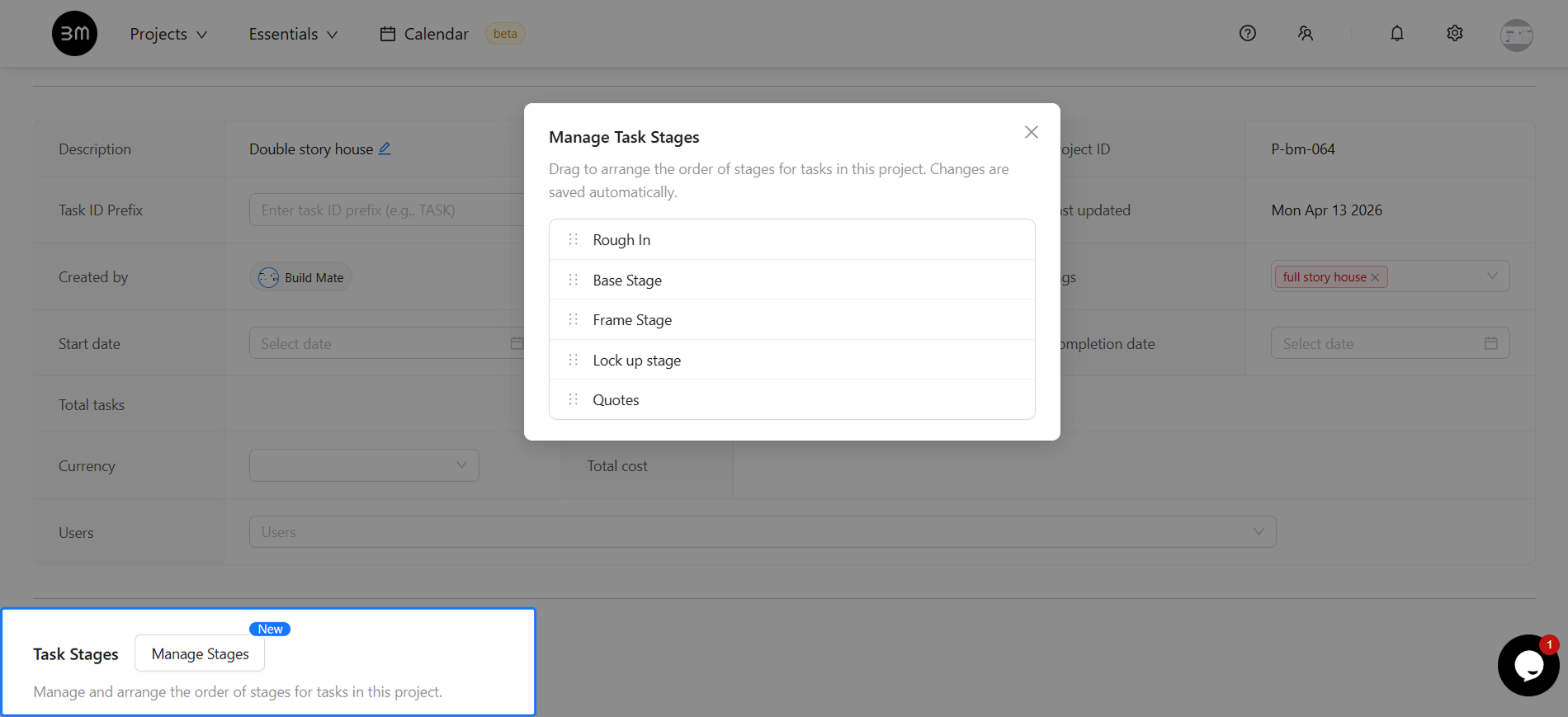
Task: Open the user search icon
Action: pos(1305,33)
